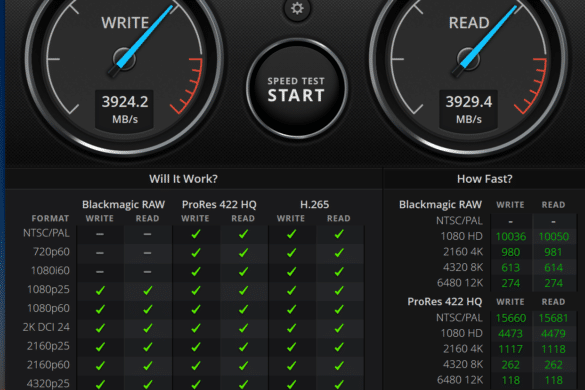Viewport: 585px width, 390px height.
Task: Click Blackmagic RAW heading in How Fast panel
Action: click(x=440, y=205)
